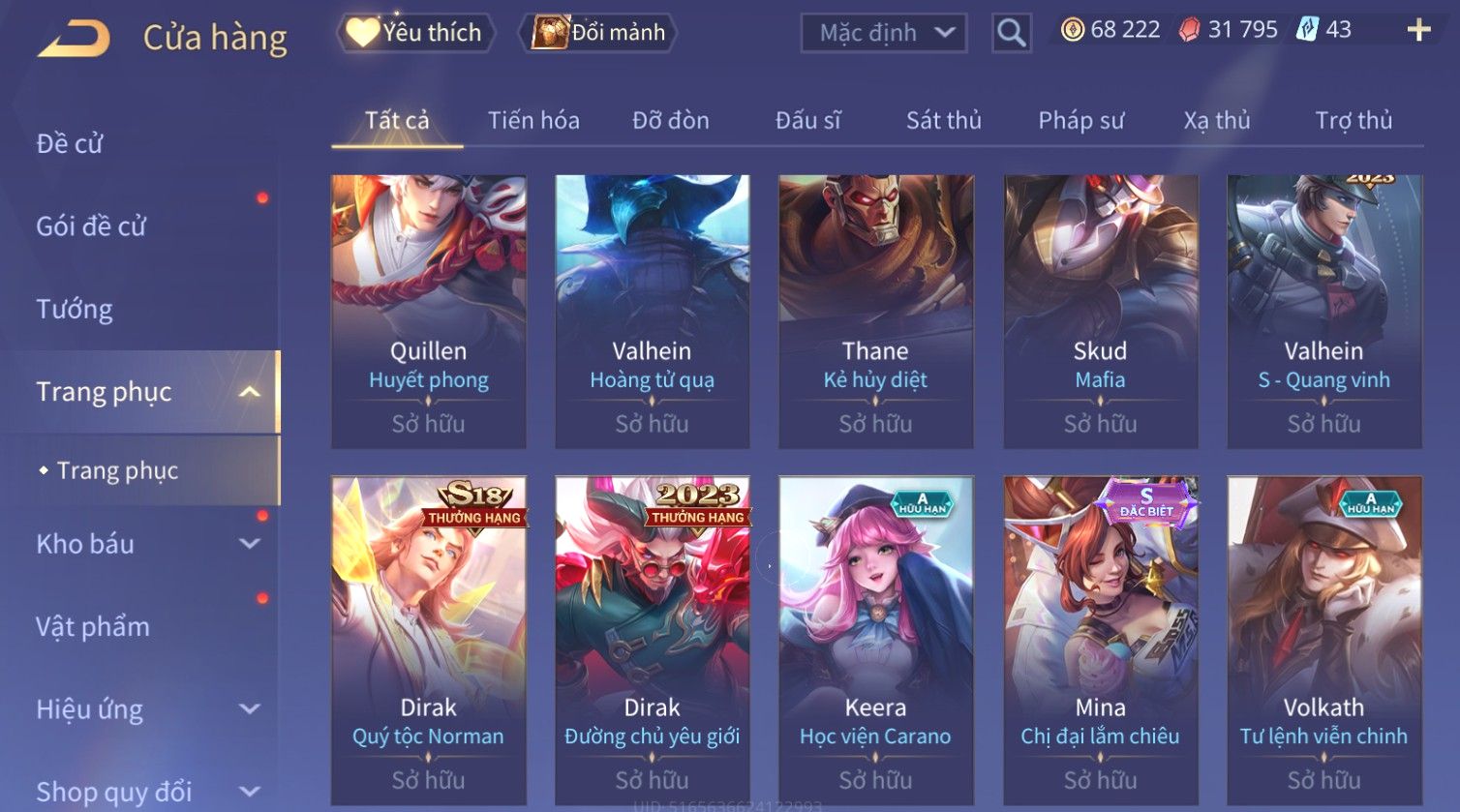Open the Yêu thích heart favorites
The image size is (1460, 812).
[363, 32]
